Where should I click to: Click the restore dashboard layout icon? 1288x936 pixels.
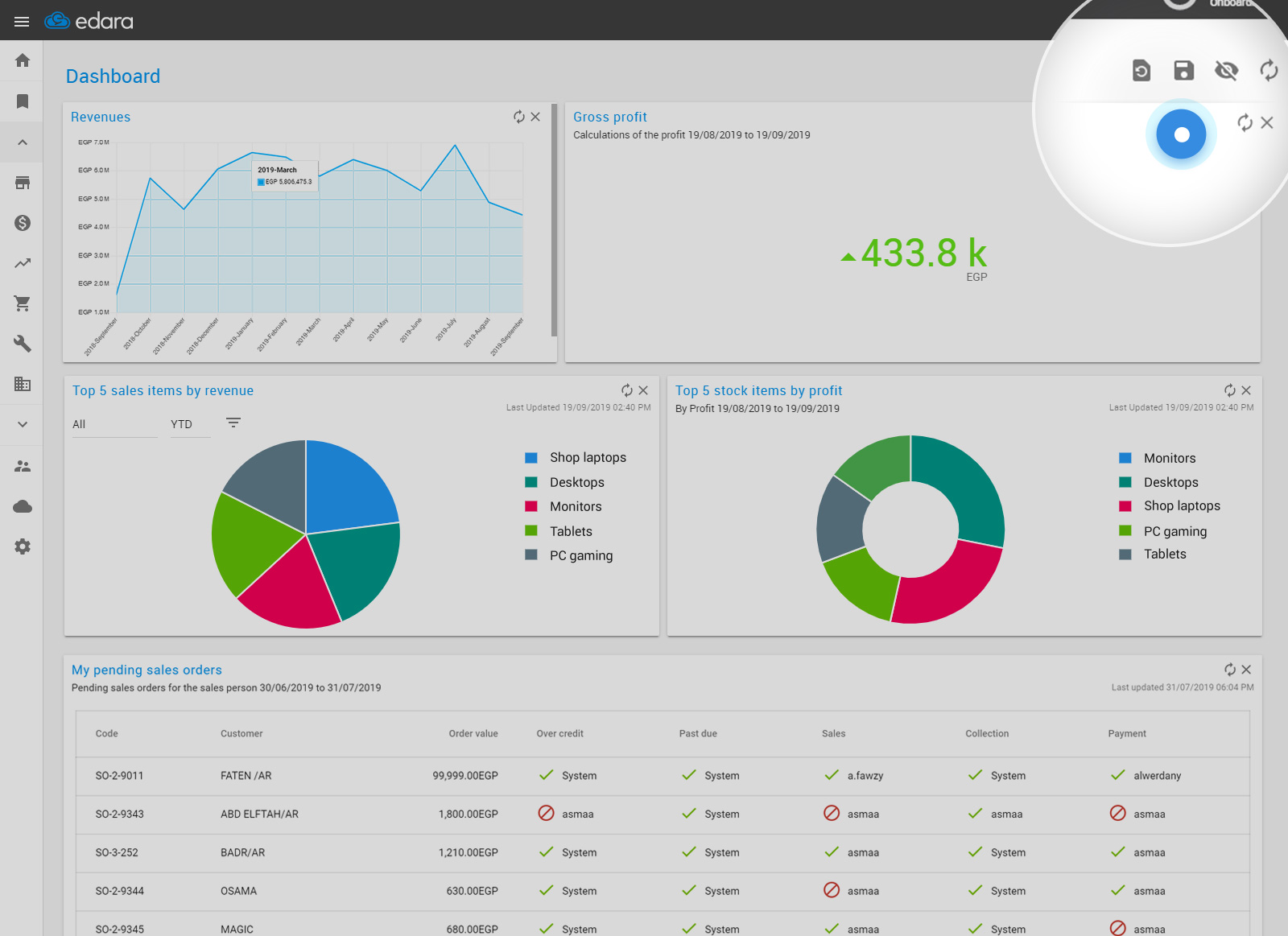point(1141,71)
